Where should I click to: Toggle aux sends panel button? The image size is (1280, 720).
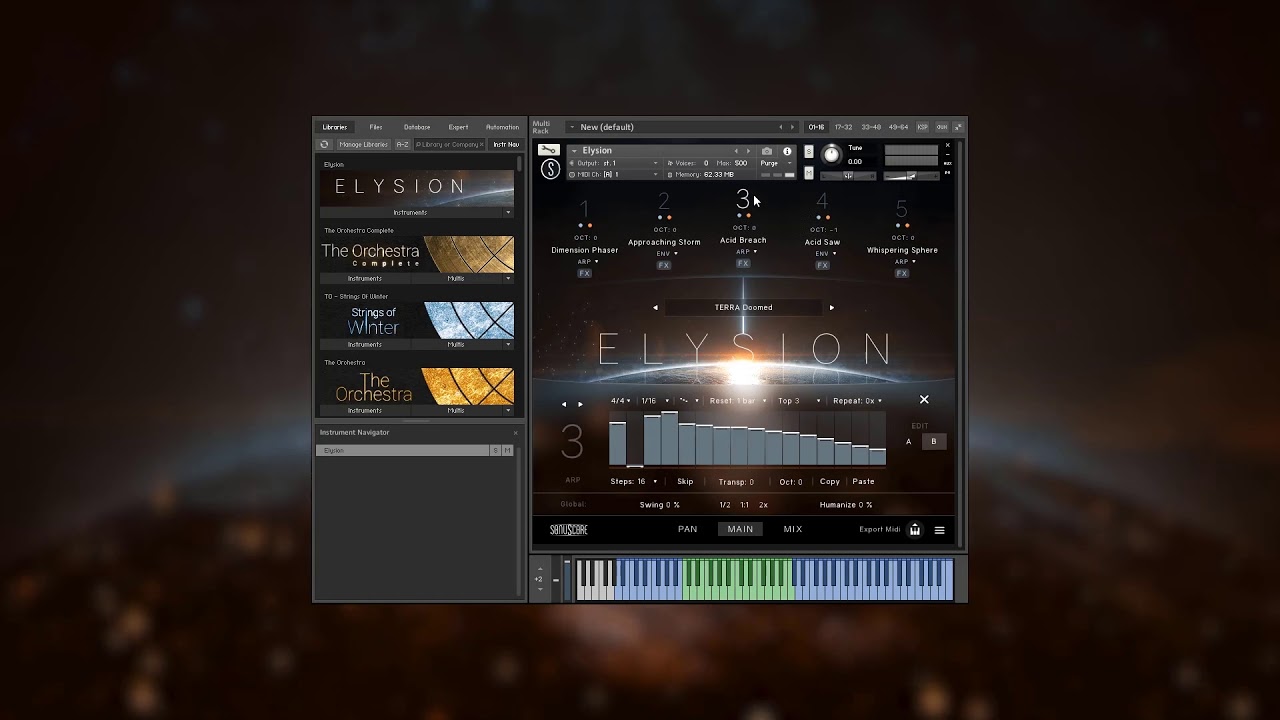click(x=941, y=127)
